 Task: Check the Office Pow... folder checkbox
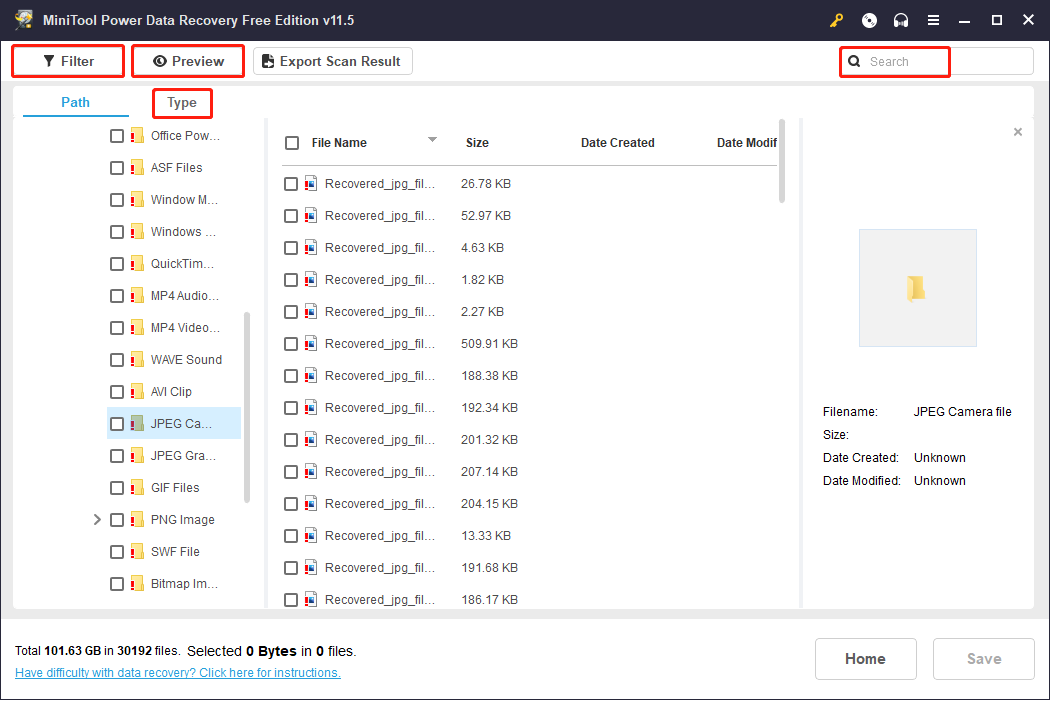pyautogui.click(x=117, y=136)
